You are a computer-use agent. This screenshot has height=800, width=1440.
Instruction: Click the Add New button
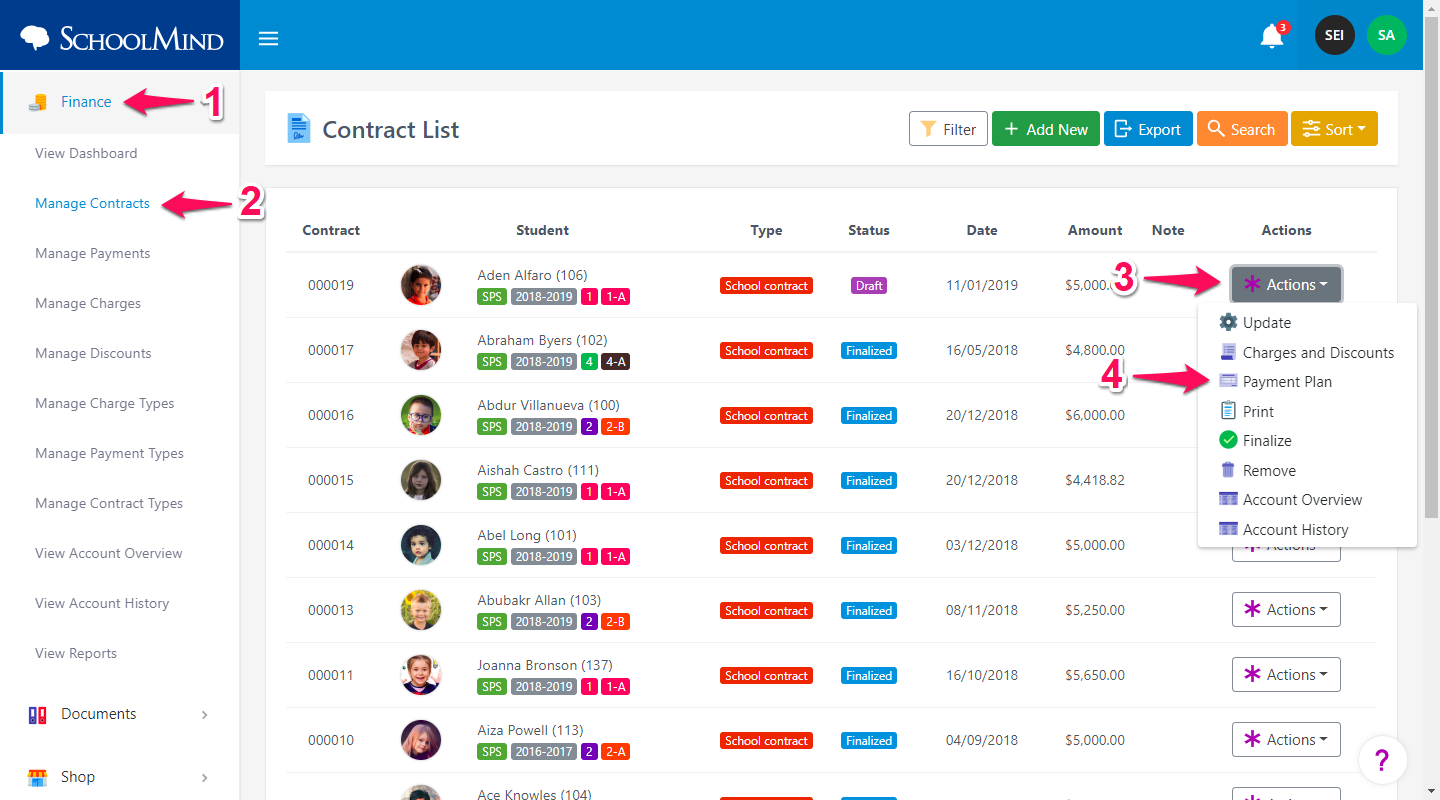coord(1046,129)
